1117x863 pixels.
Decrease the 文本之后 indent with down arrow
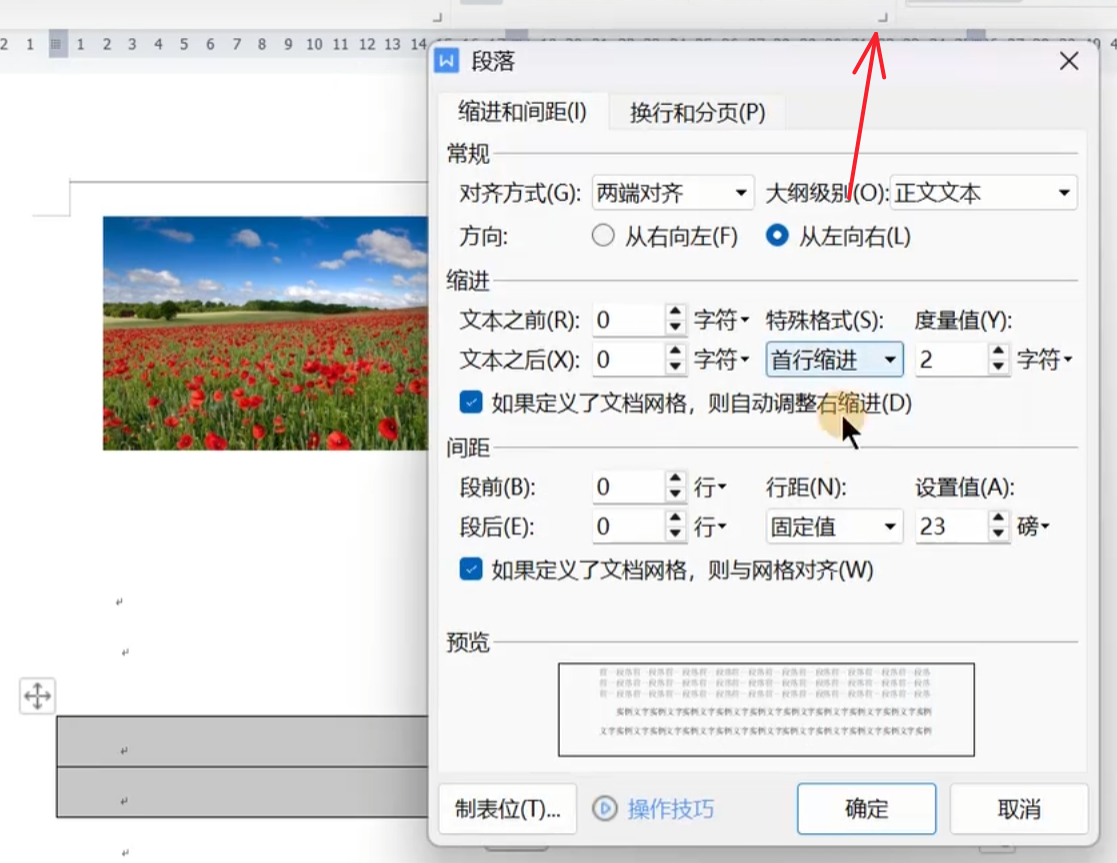675,368
